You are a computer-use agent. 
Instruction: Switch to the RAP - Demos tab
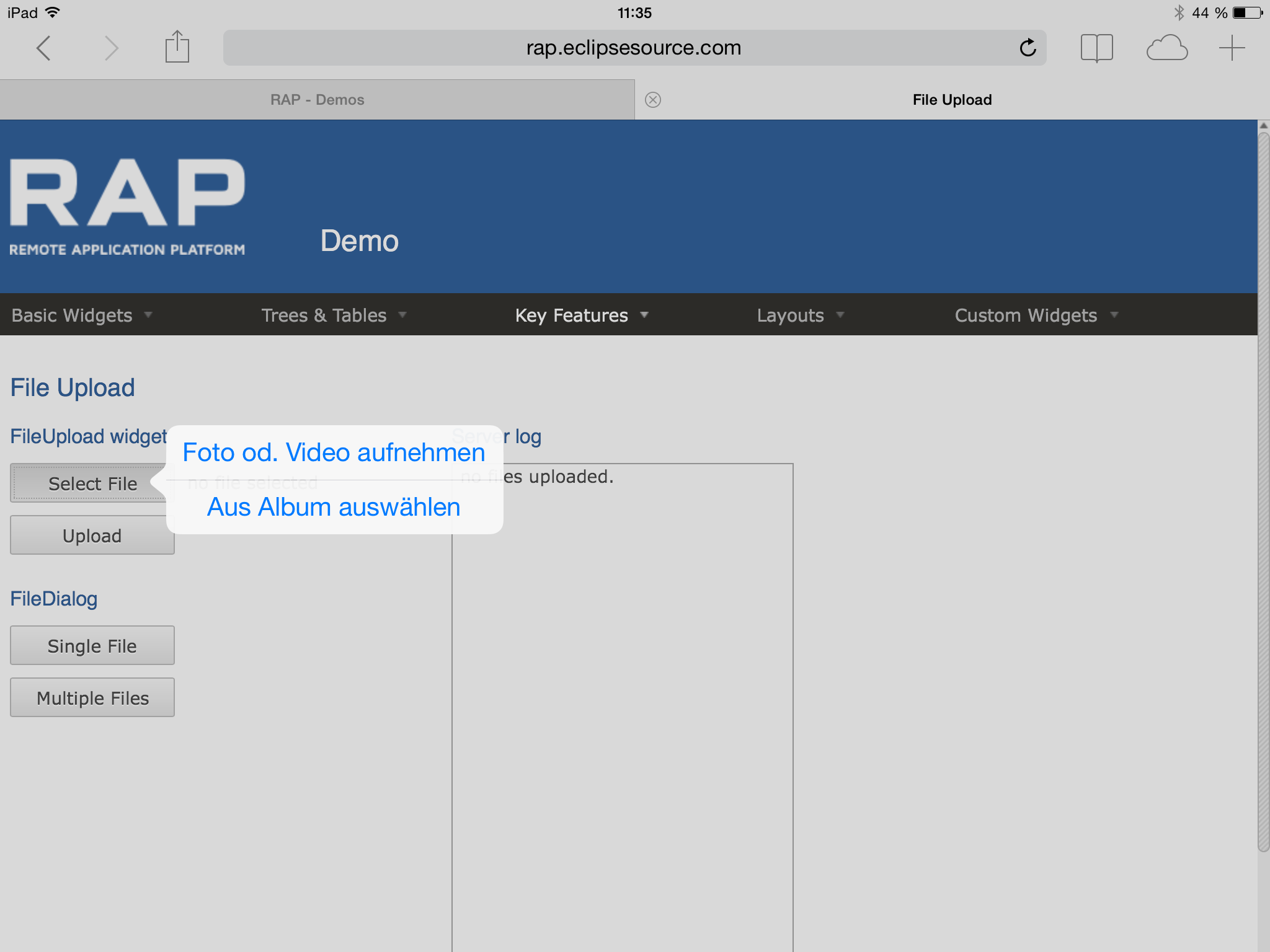pos(317,100)
